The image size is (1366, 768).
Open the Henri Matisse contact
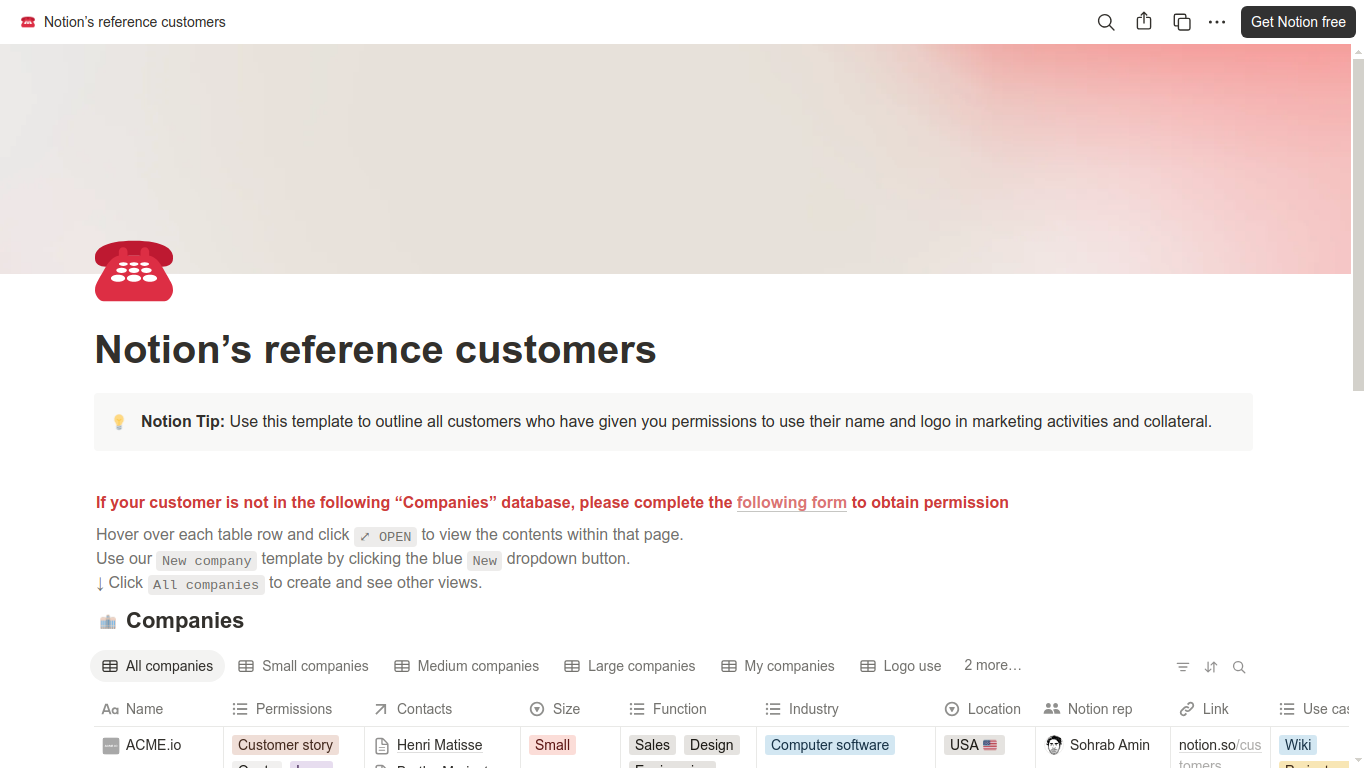coord(439,745)
